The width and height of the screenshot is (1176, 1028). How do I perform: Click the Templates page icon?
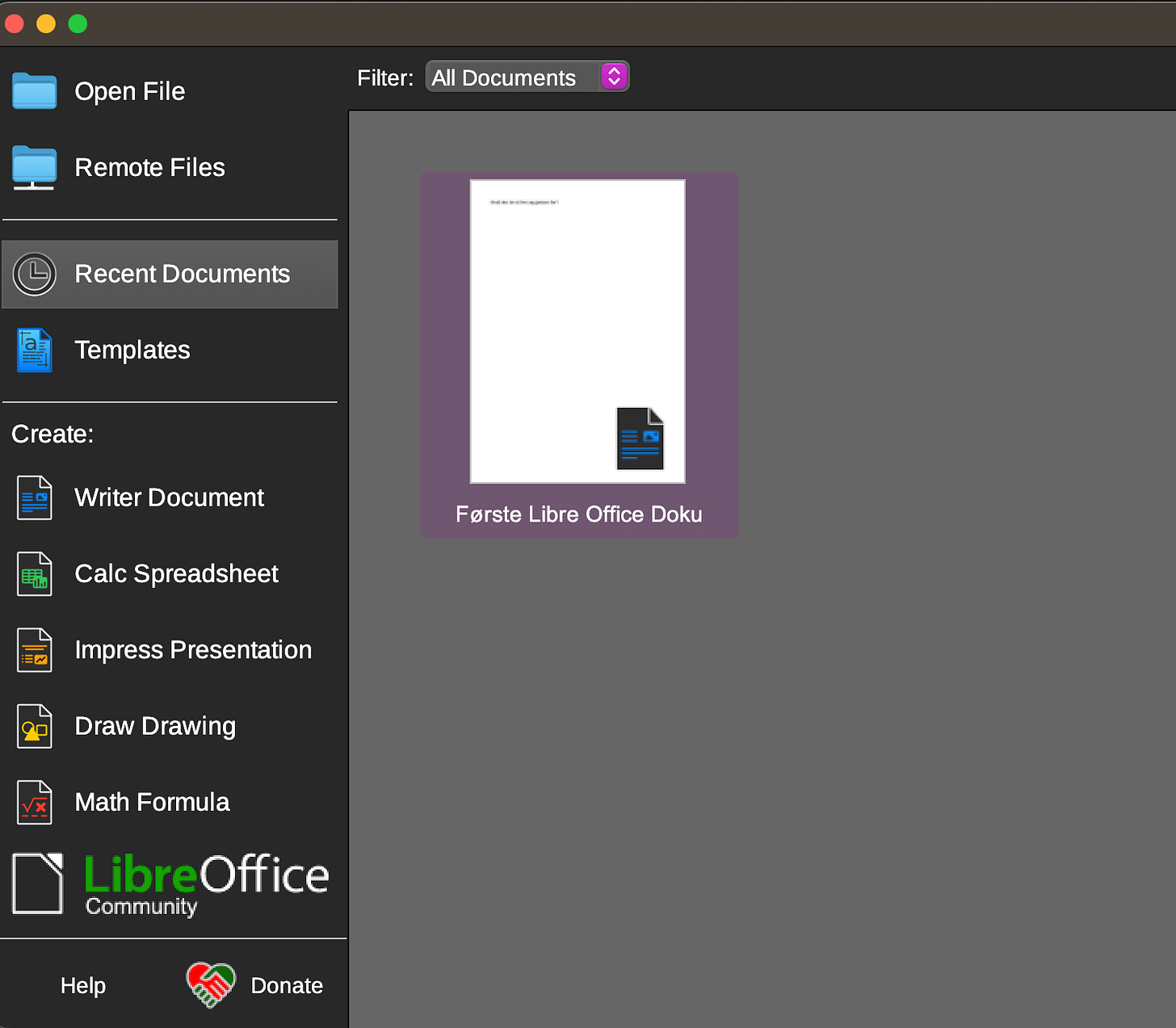click(x=34, y=350)
